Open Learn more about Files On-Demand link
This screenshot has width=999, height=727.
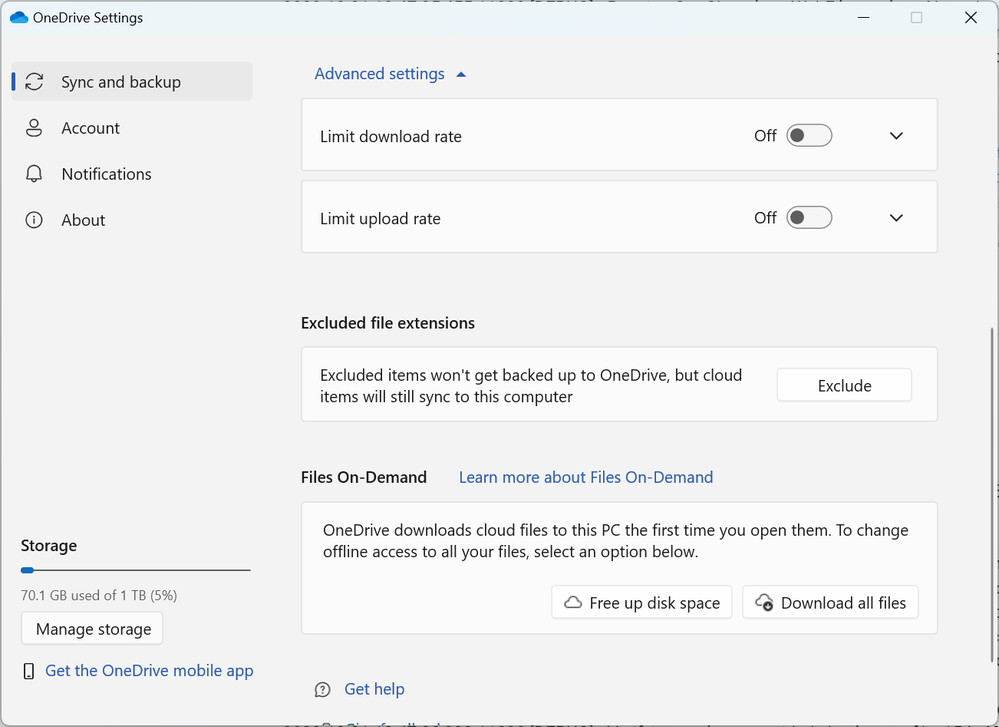586,477
